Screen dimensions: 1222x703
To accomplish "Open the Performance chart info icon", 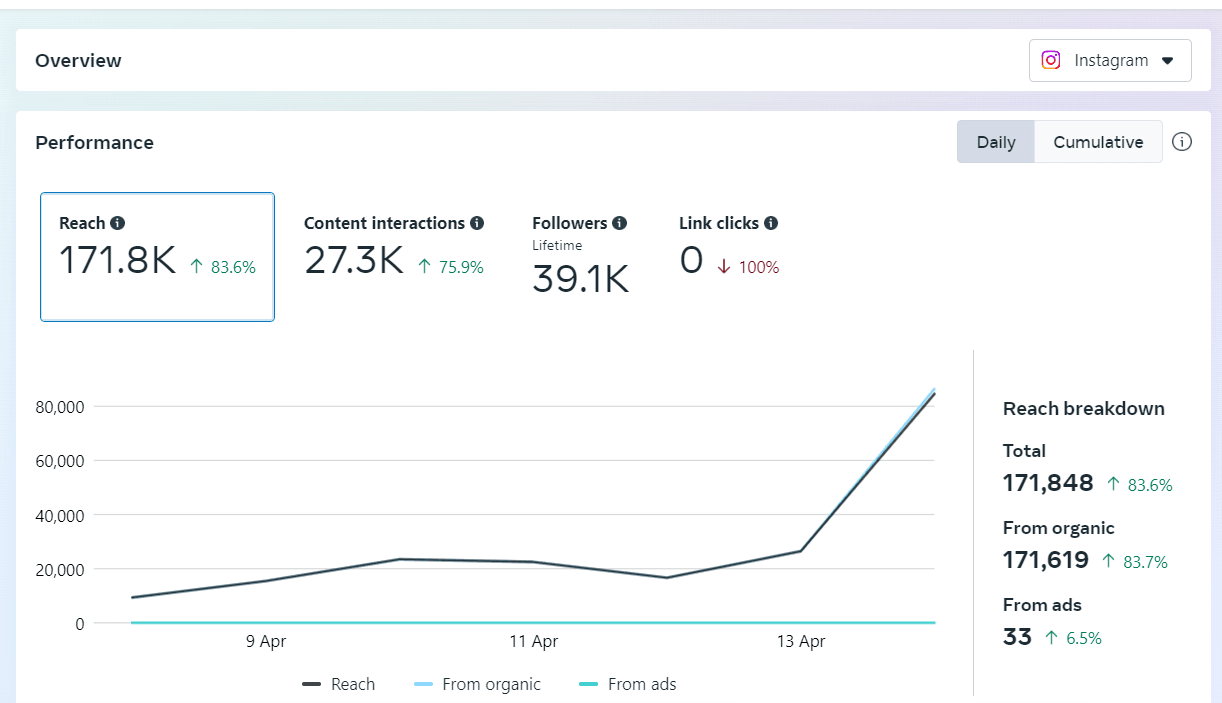I will [x=1182, y=142].
